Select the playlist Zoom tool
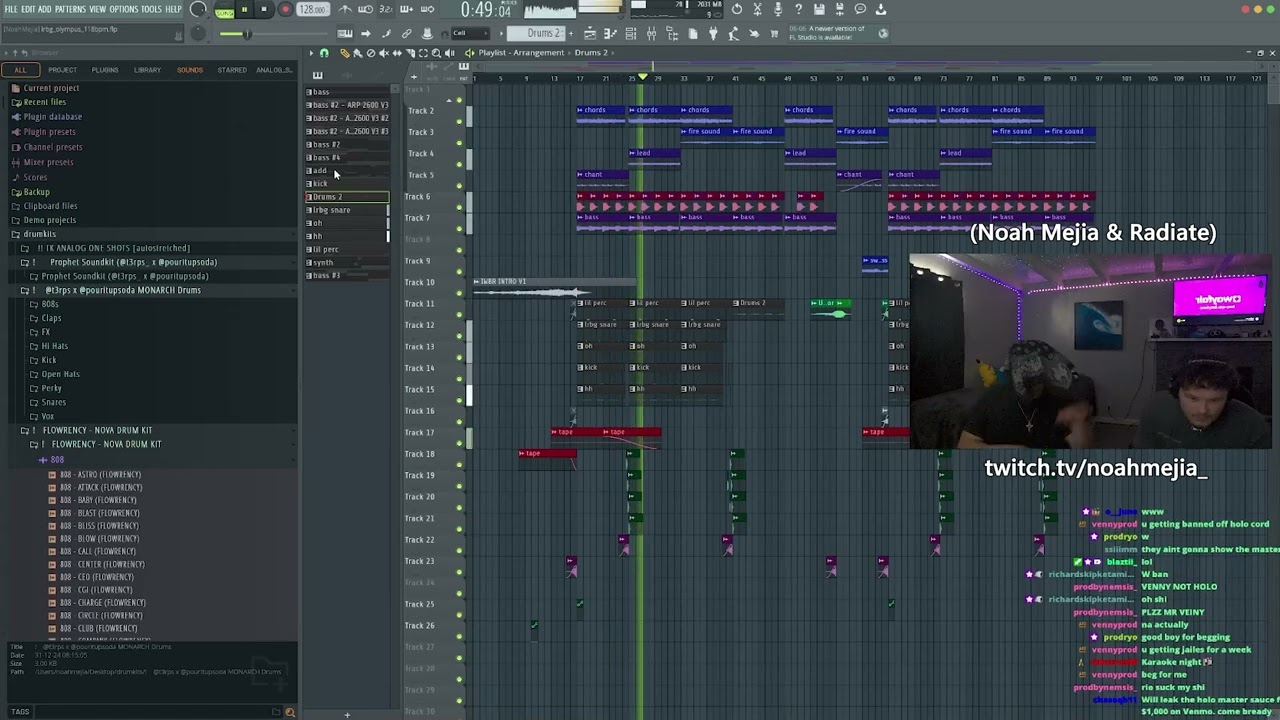Viewport: 1280px width, 720px height. point(436,53)
